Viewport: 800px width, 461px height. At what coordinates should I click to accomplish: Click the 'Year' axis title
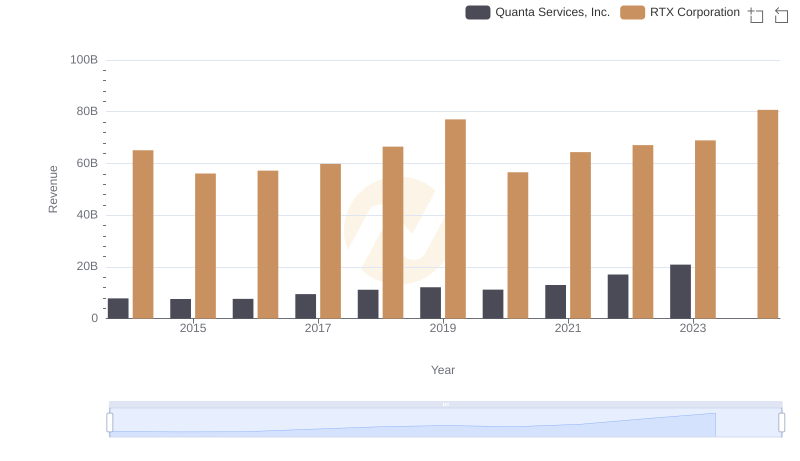pyautogui.click(x=443, y=370)
